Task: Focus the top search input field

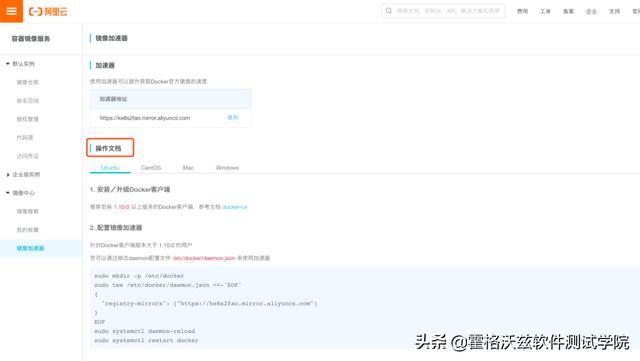Action: click(443, 11)
